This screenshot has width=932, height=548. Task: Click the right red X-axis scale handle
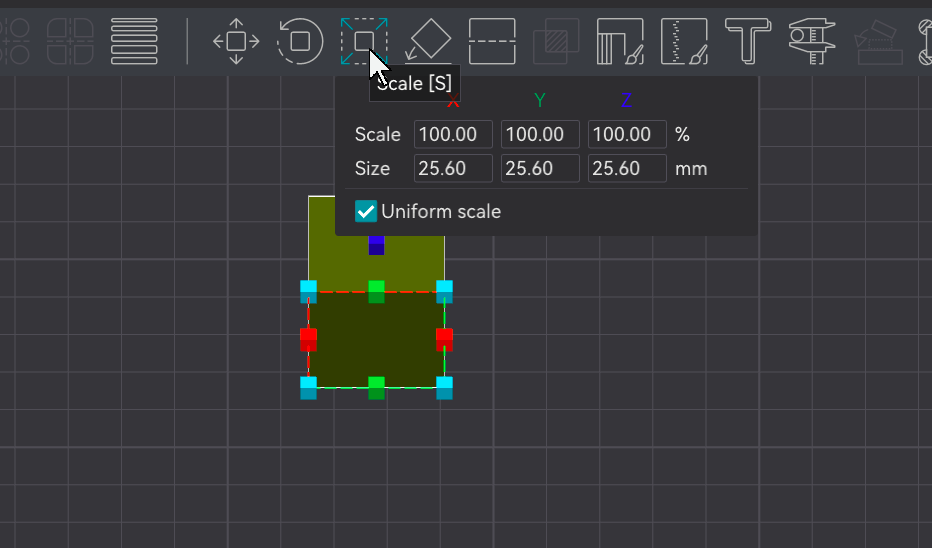[x=444, y=339]
